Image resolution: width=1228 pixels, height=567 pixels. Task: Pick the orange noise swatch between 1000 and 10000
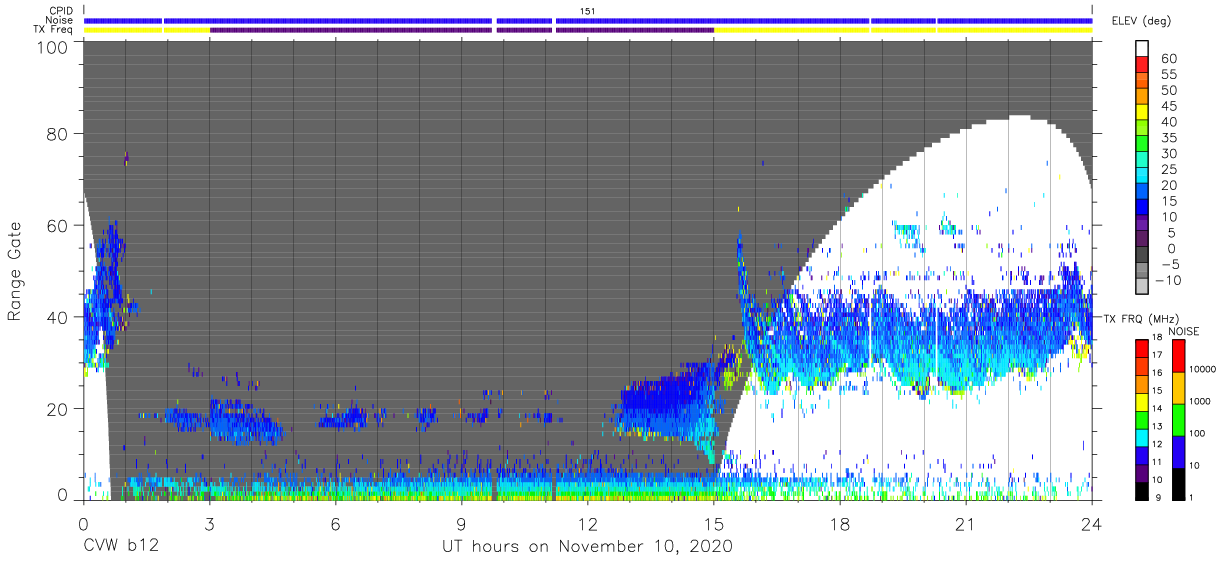pyautogui.click(x=1178, y=387)
